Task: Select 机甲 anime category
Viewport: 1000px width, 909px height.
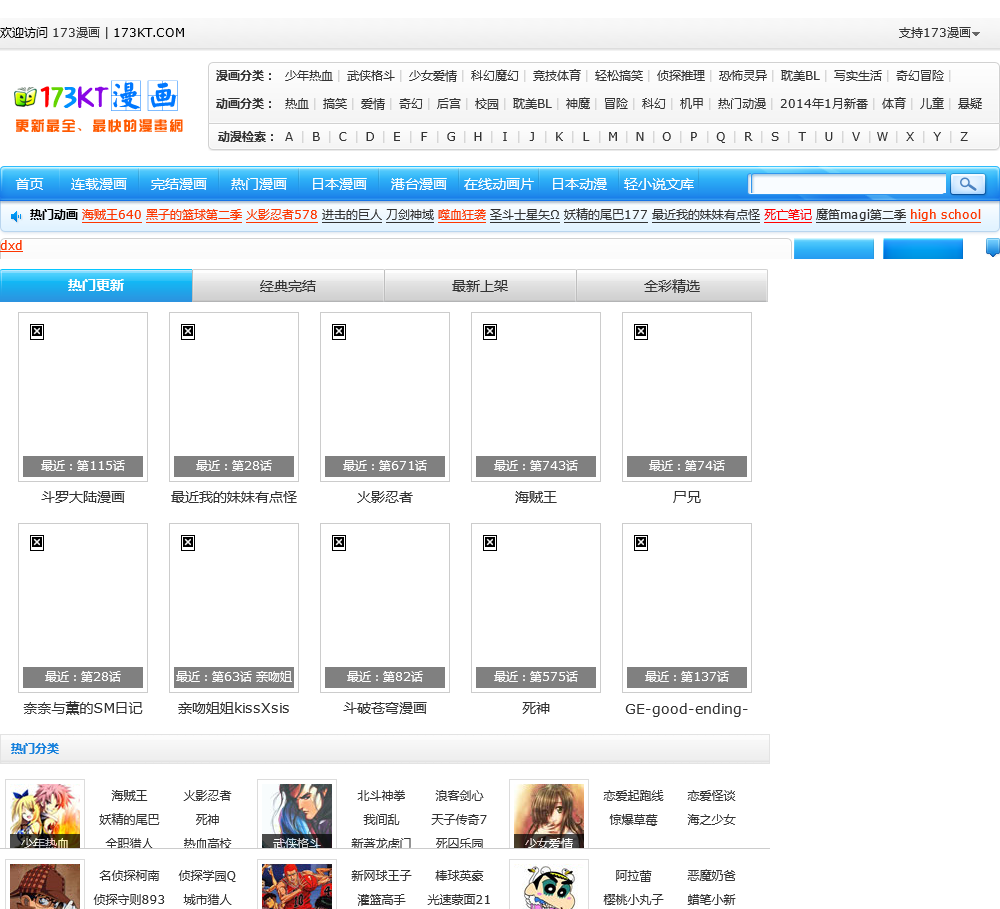Action: click(691, 104)
